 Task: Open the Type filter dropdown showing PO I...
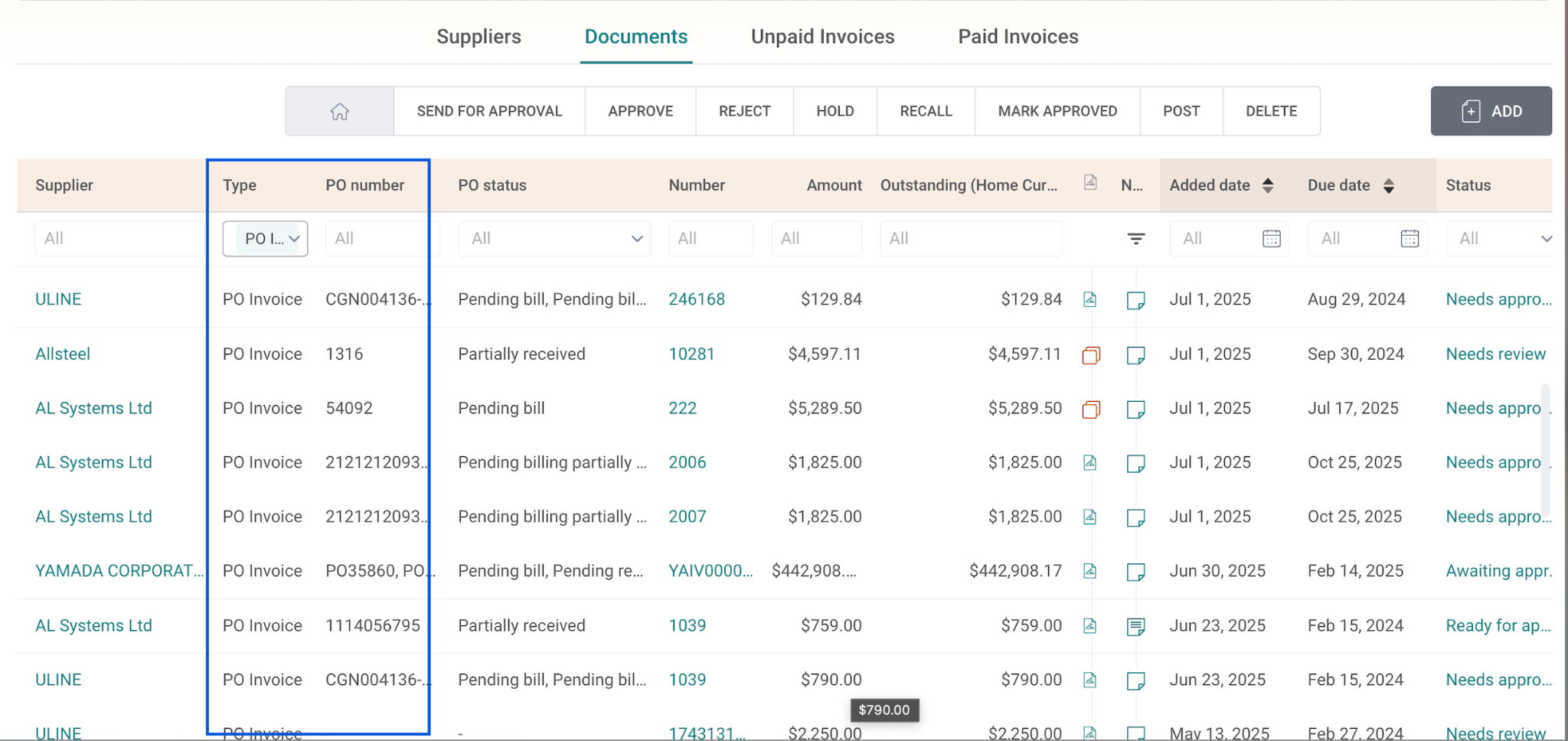click(265, 239)
